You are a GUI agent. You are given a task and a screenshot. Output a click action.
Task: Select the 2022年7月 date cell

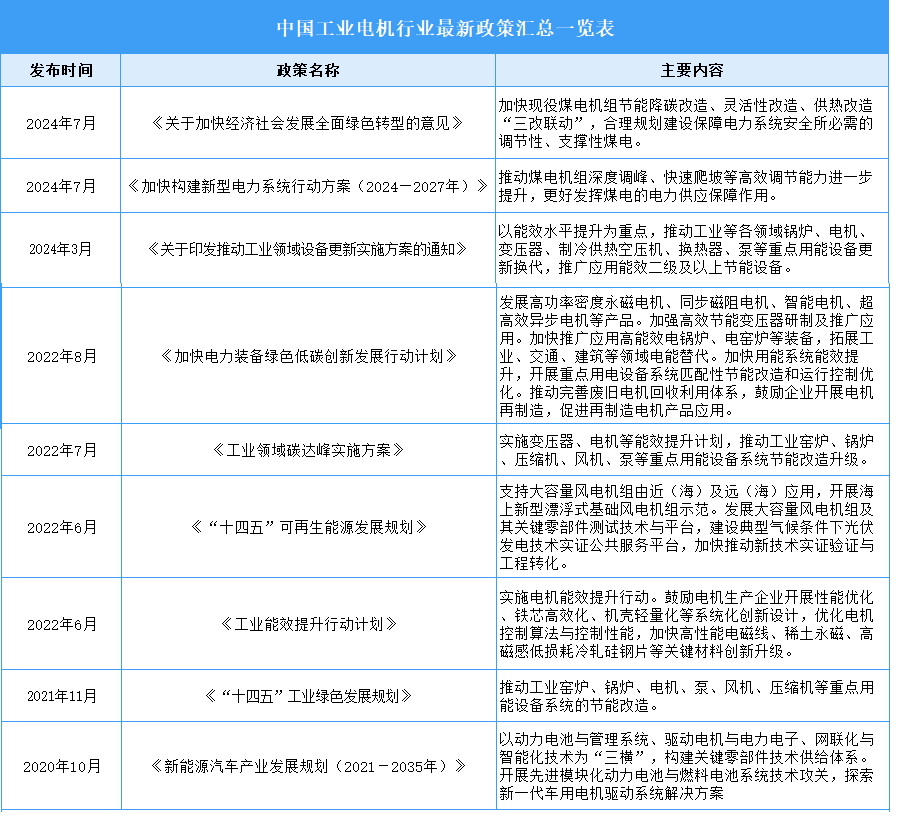61,450
